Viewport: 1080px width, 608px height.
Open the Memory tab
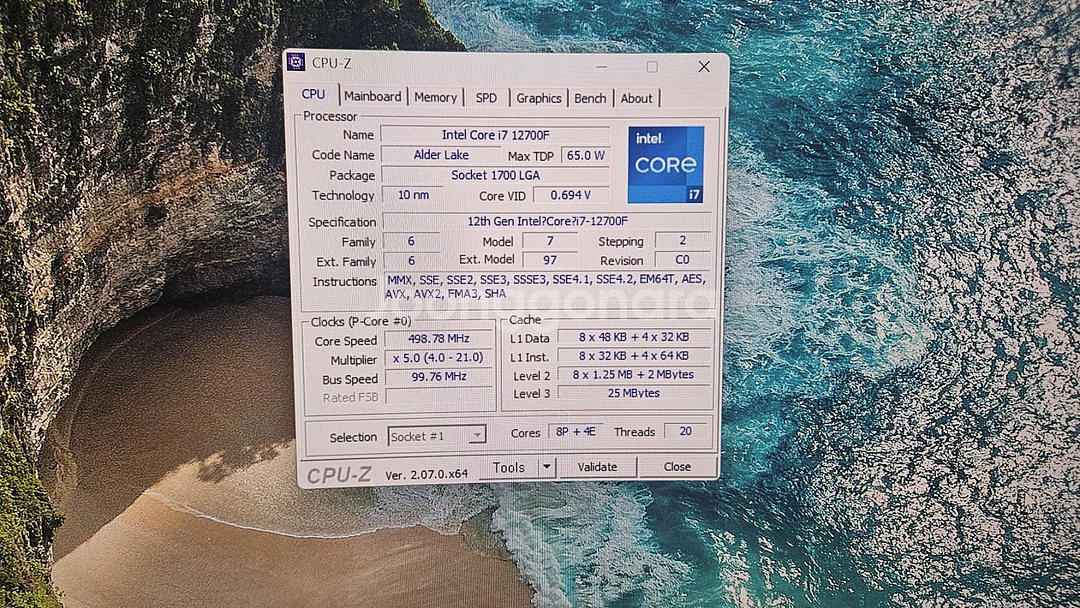pos(435,98)
